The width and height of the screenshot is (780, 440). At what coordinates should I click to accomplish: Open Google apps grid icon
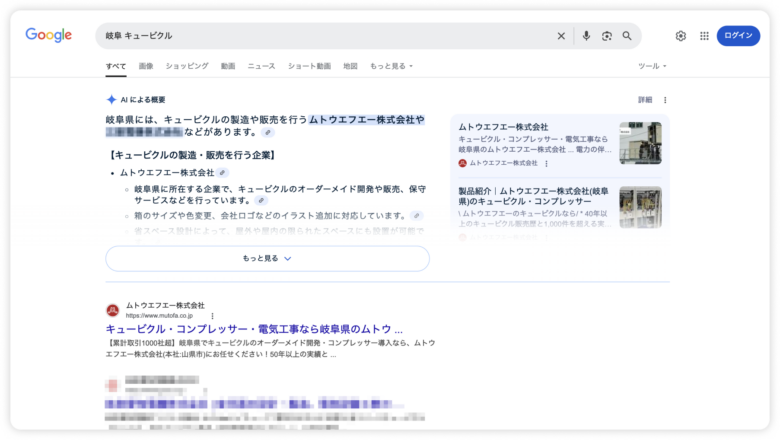704,36
